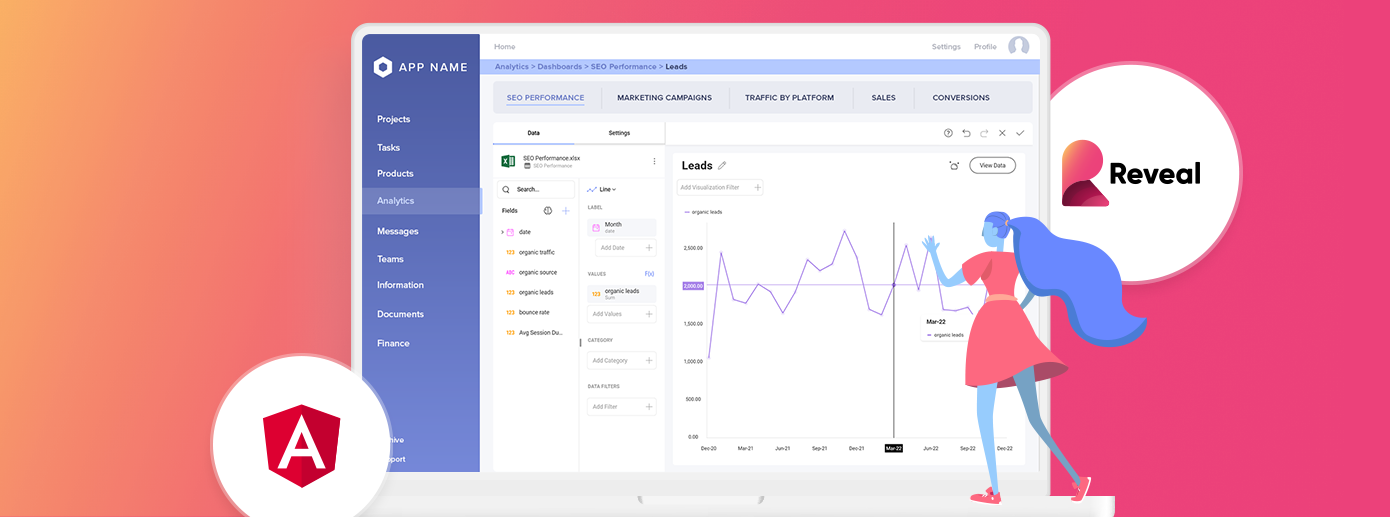Click the plus icon in Add Values box

[x=649, y=314]
